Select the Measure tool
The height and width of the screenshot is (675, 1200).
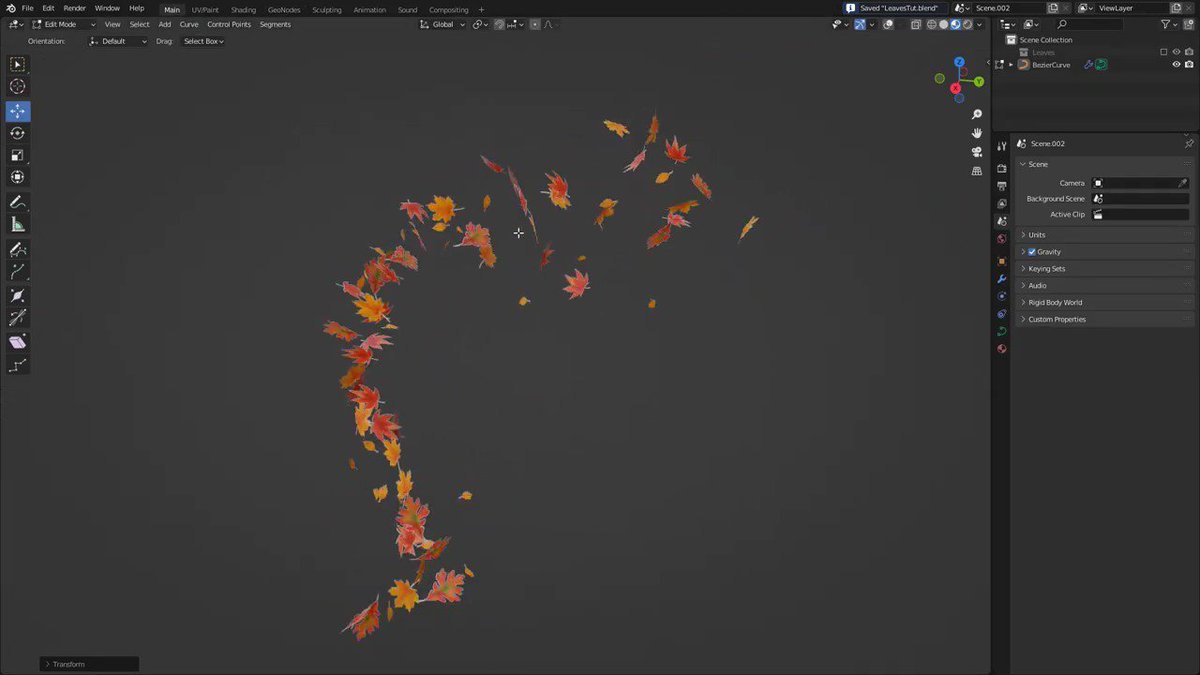tap(17, 224)
